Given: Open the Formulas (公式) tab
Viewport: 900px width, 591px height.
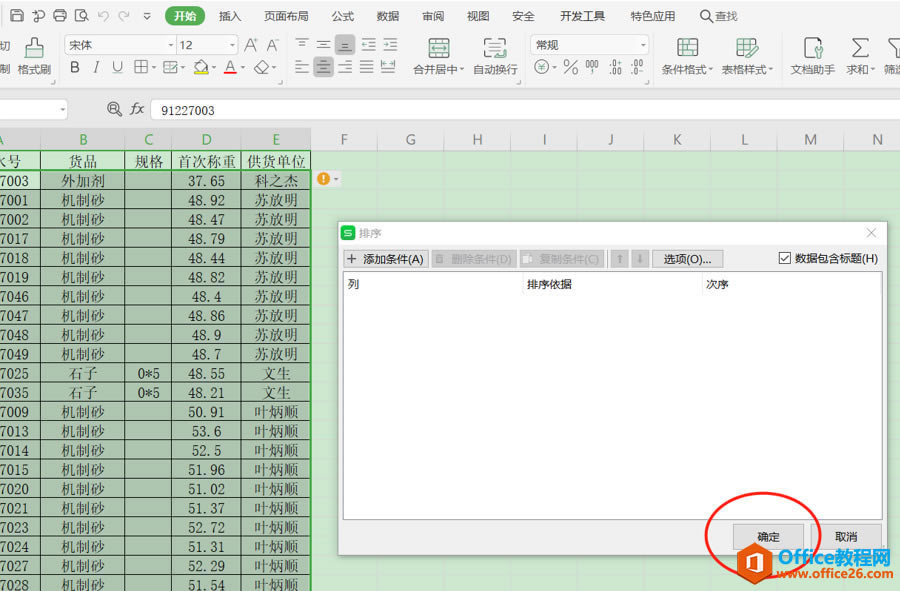Looking at the screenshot, I should [x=342, y=16].
